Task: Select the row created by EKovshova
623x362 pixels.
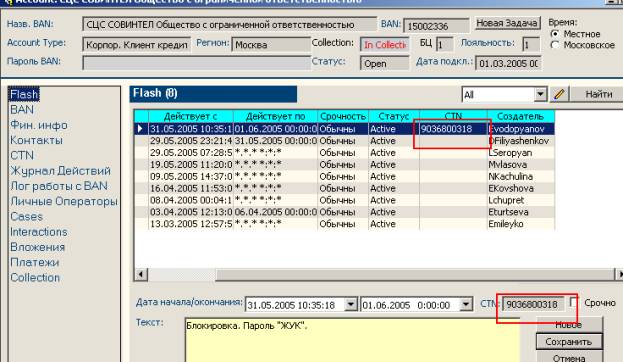Action: pos(344,188)
